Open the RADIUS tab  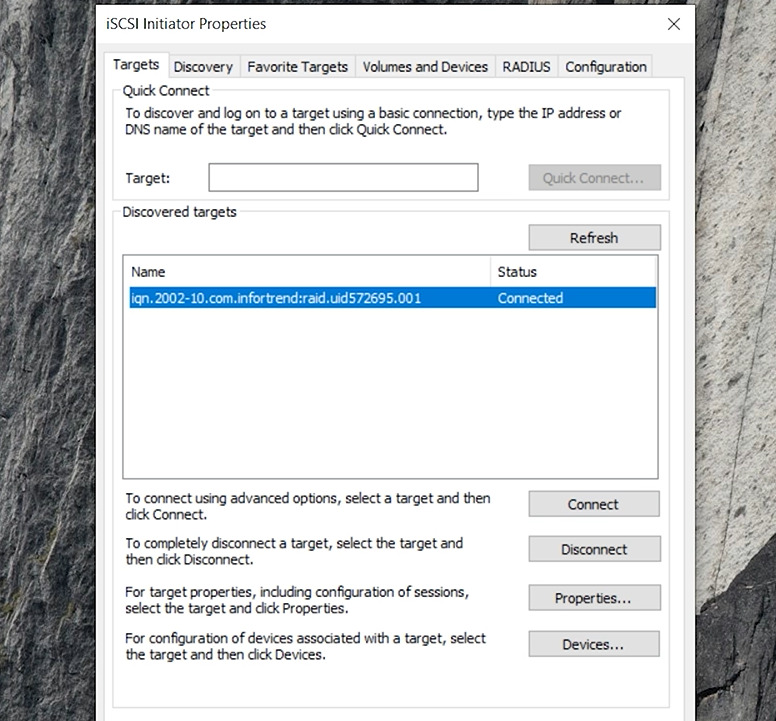tap(527, 67)
